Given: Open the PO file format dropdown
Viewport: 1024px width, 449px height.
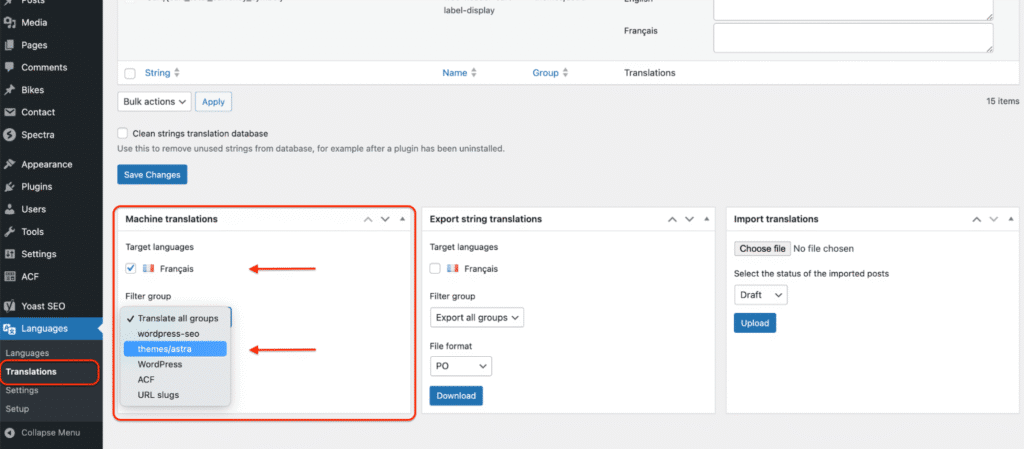Looking at the screenshot, I should (x=460, y=367).
